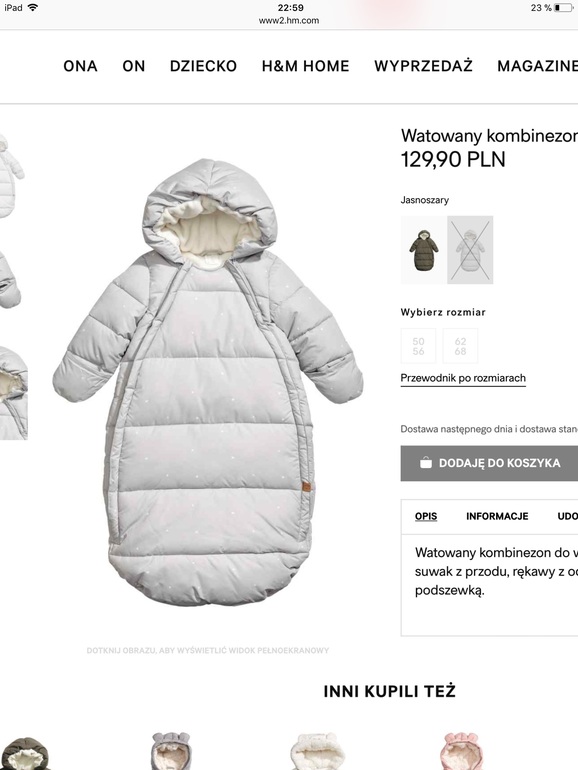The width and height of the screenshot is (578, 770).
Task: Open the pink bear-ear suit recommendation
Action: click(461, 751)
